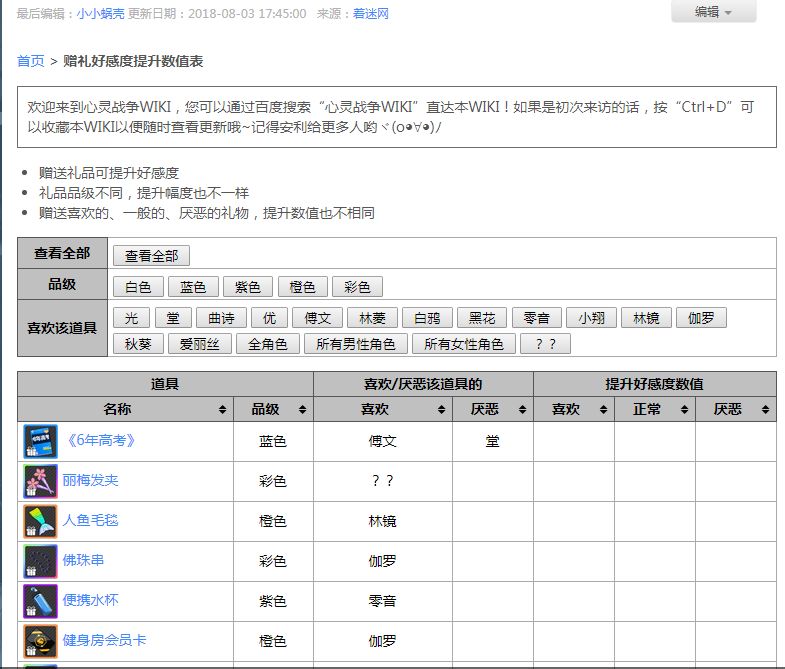Click the 《6年高考》 item icon
785x669 pixels.
40,441
